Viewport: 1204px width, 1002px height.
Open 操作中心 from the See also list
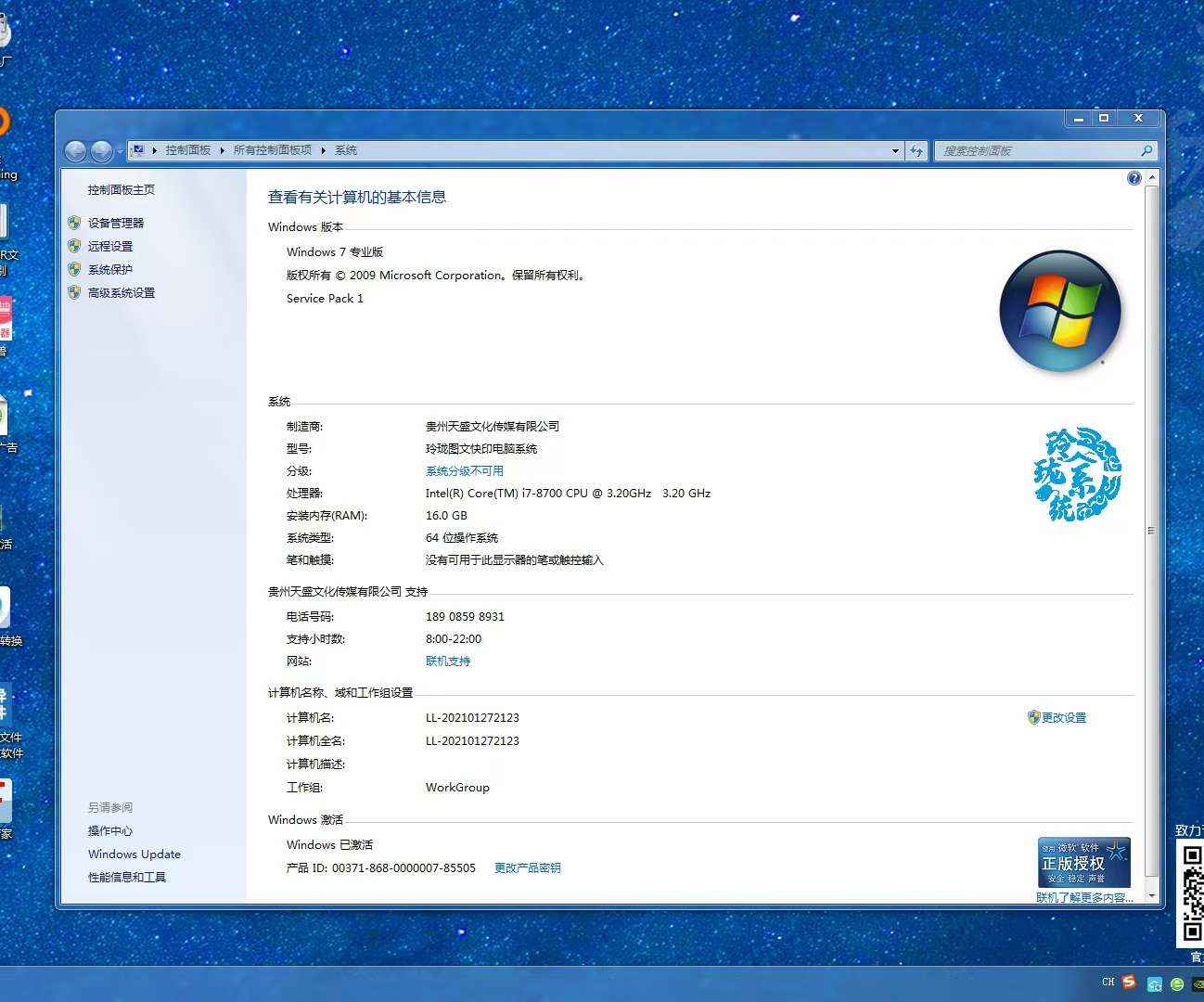(x=110, y=831)
